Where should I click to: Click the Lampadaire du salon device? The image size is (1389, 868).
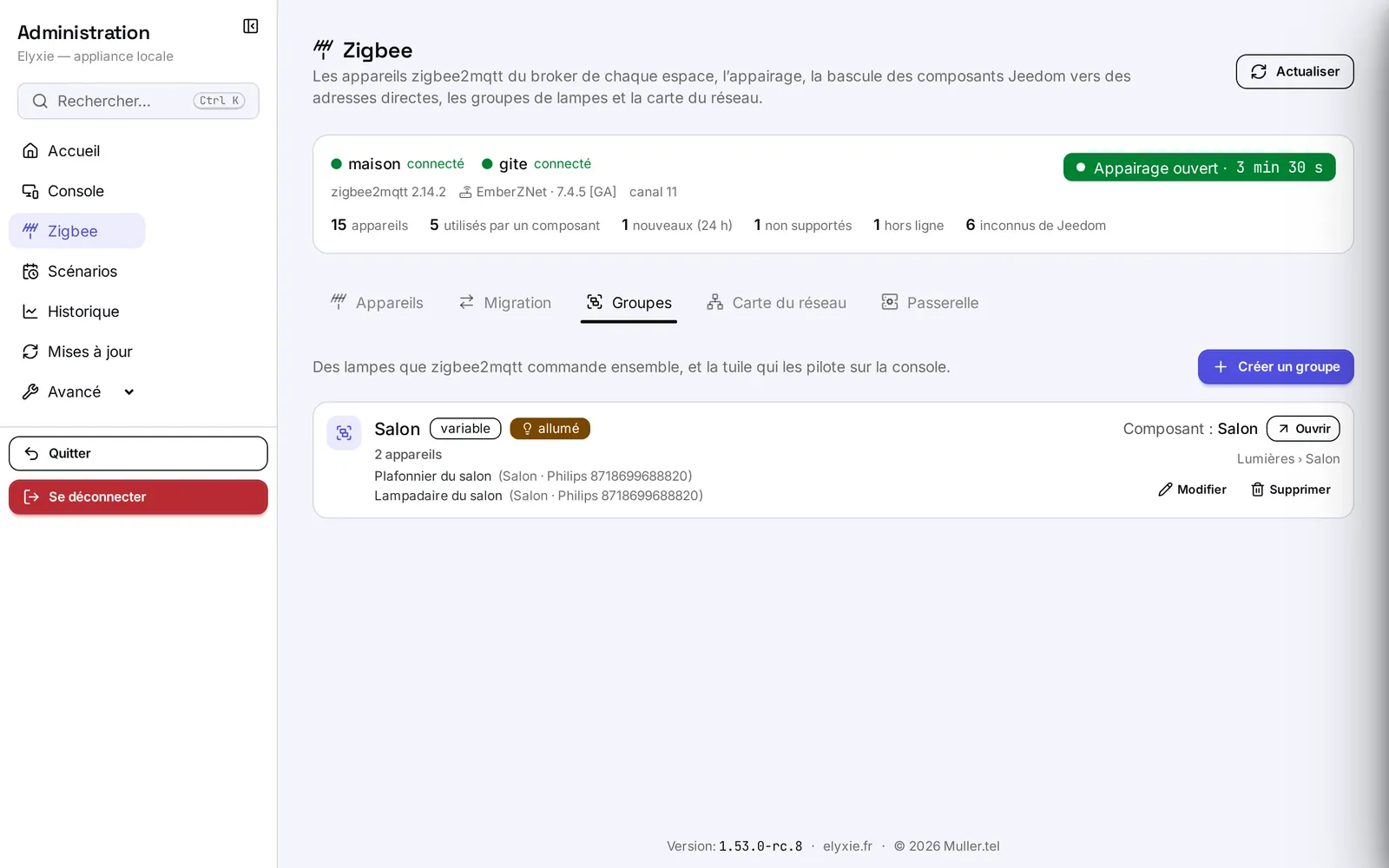pyautogui.click(x=538, y=496)
